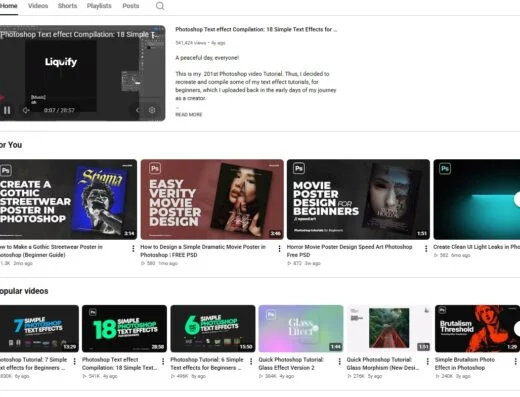Open Simple Brutalism Photo Effect in Photoshop title
The width and height of the screenshot is (520, 397).
click(465, 364)
